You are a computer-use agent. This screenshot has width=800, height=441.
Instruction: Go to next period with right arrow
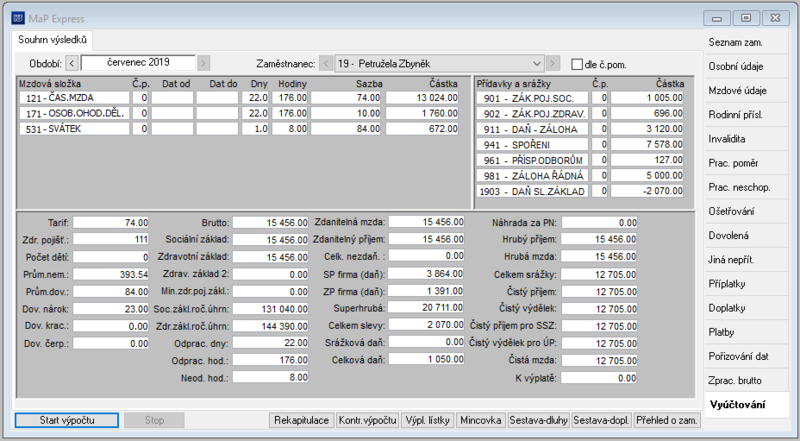[x=203, y=64]
